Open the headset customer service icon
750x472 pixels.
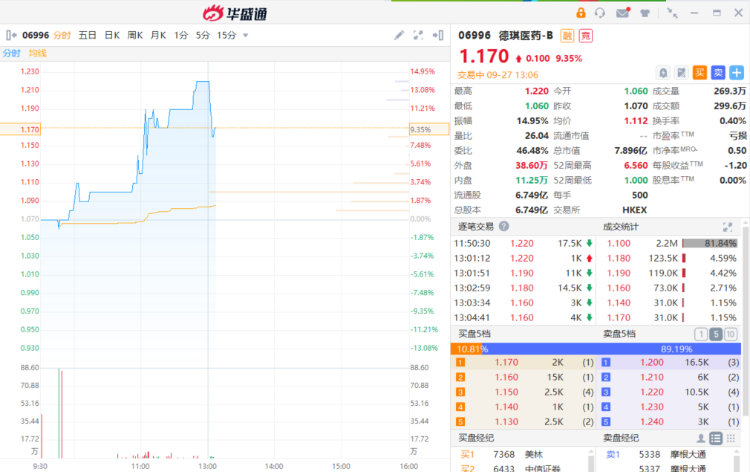[600, 13]
